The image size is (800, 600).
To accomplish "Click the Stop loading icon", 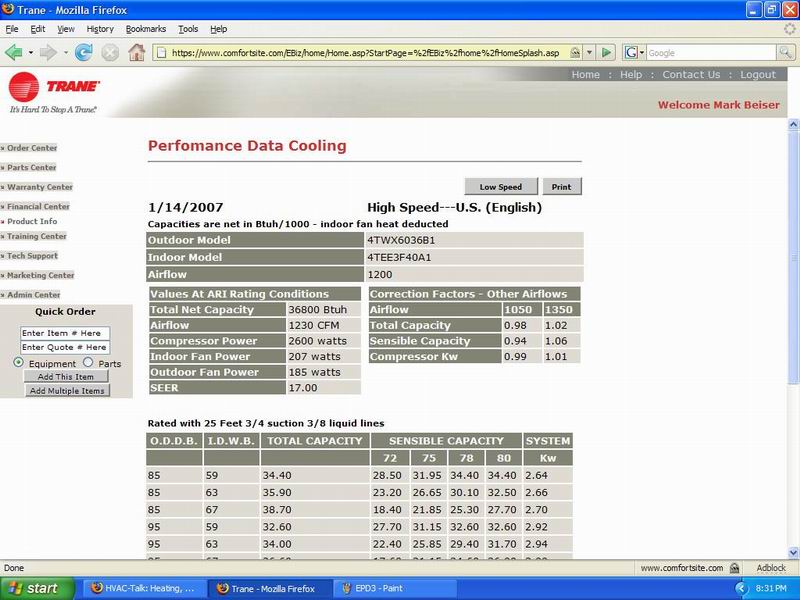I will (x=110, y=52).
